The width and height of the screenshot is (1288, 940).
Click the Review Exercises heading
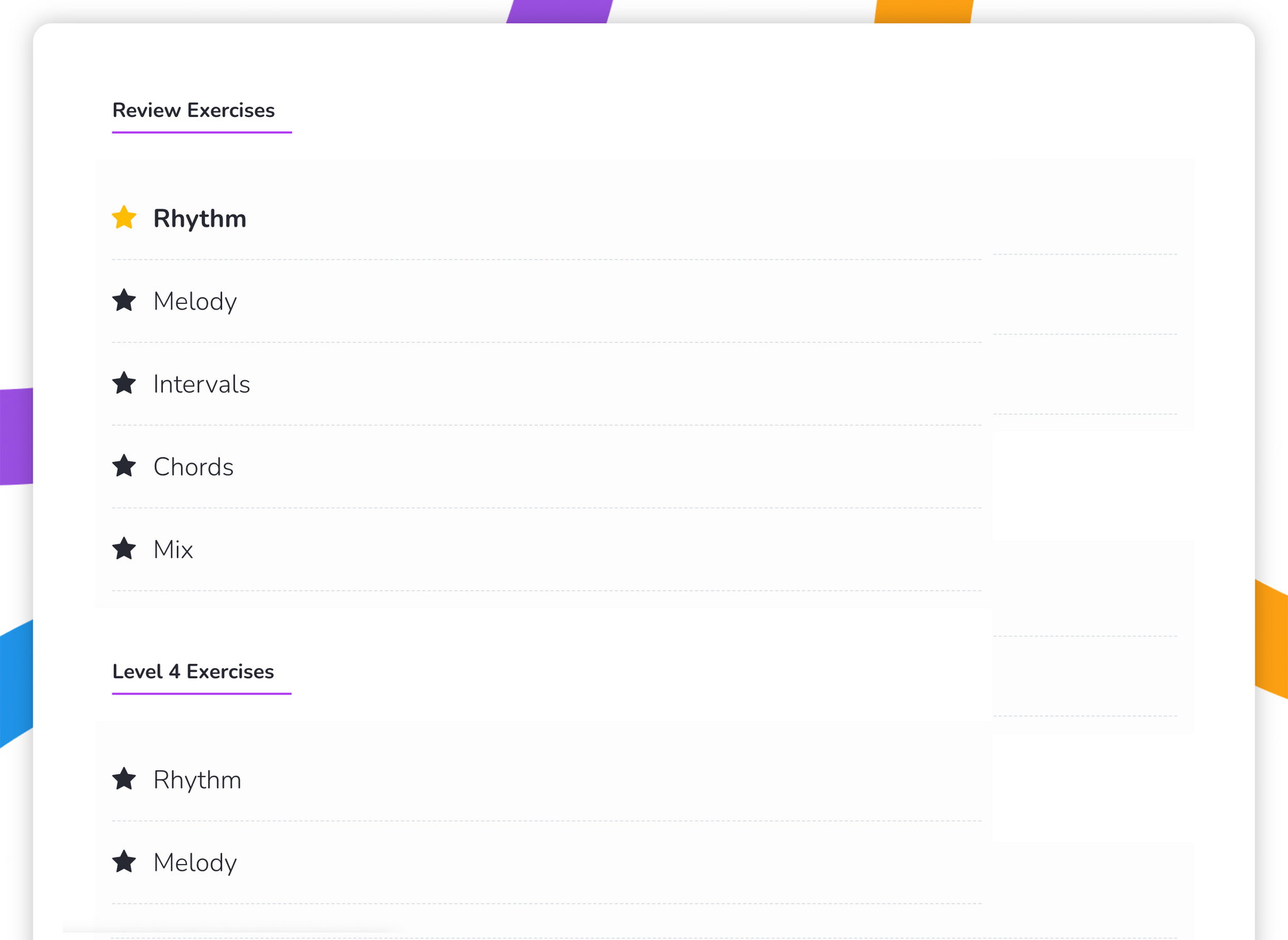[194, 110]
